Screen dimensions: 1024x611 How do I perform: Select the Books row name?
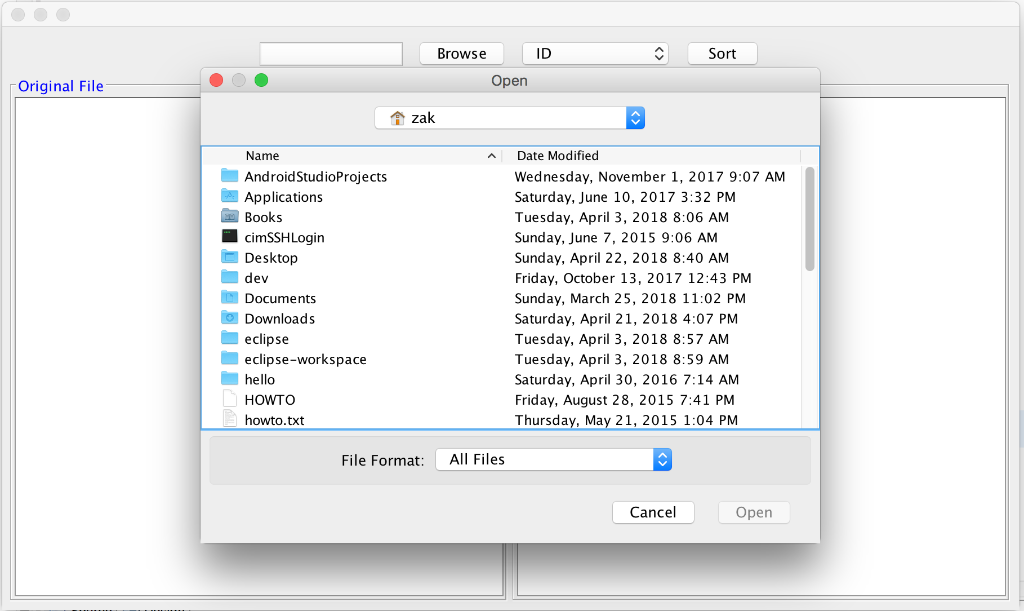(263, 217)
